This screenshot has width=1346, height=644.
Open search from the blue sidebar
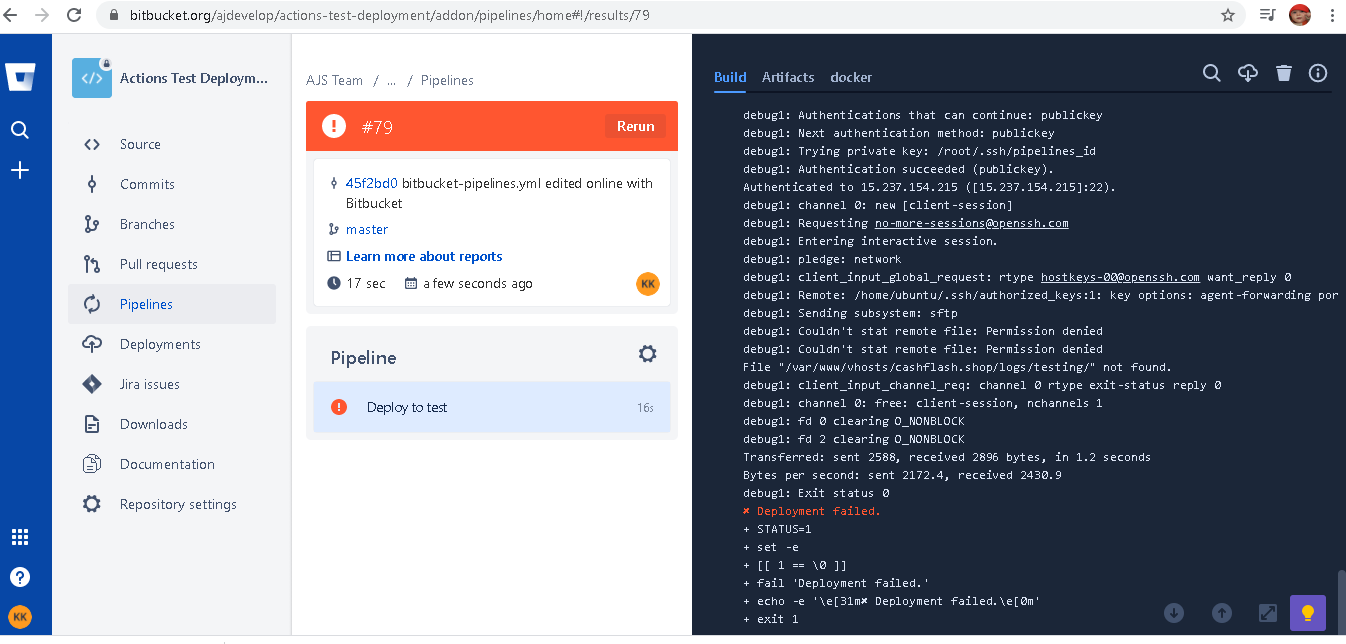(20, 130)
